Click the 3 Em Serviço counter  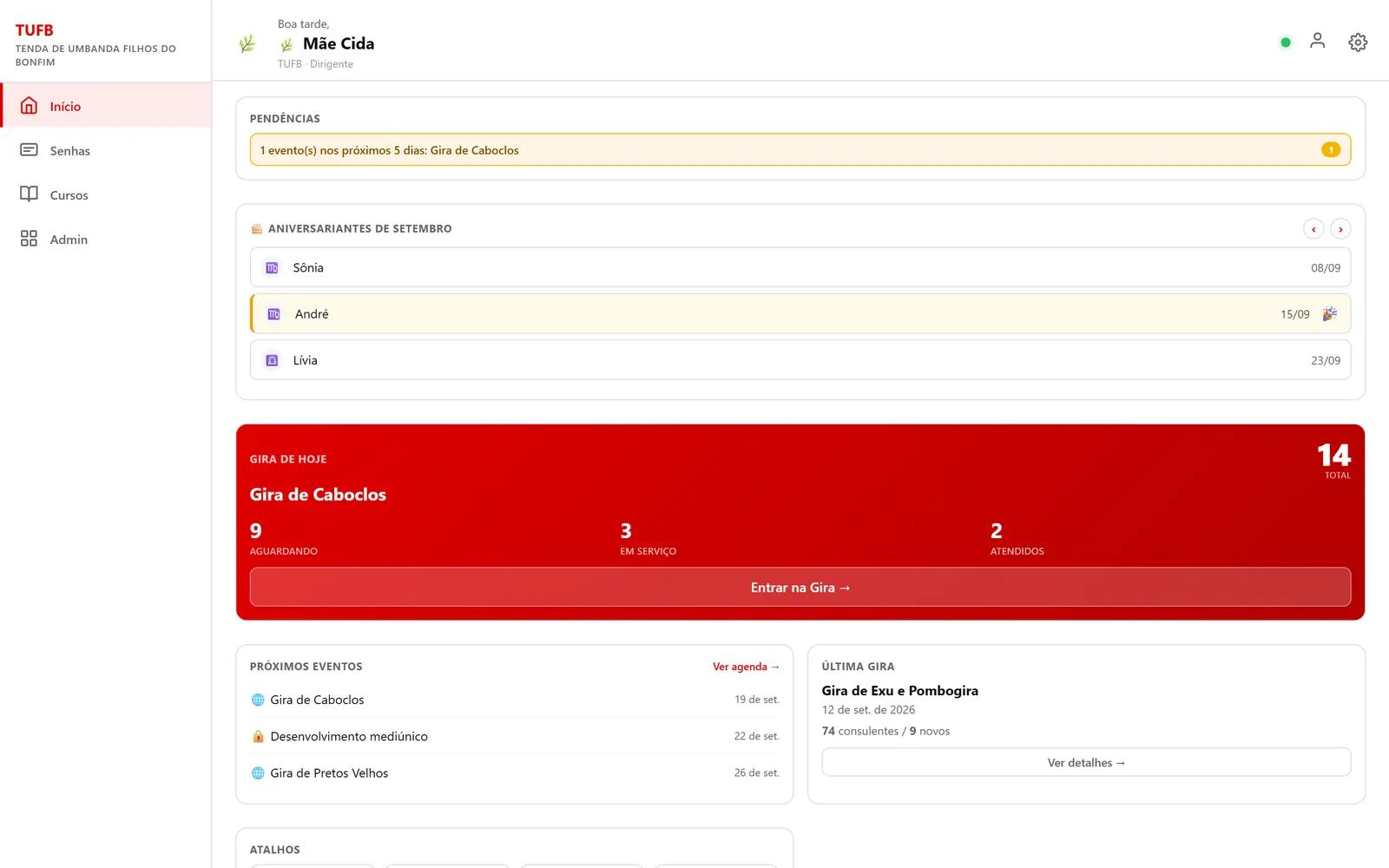coord(648,538)
